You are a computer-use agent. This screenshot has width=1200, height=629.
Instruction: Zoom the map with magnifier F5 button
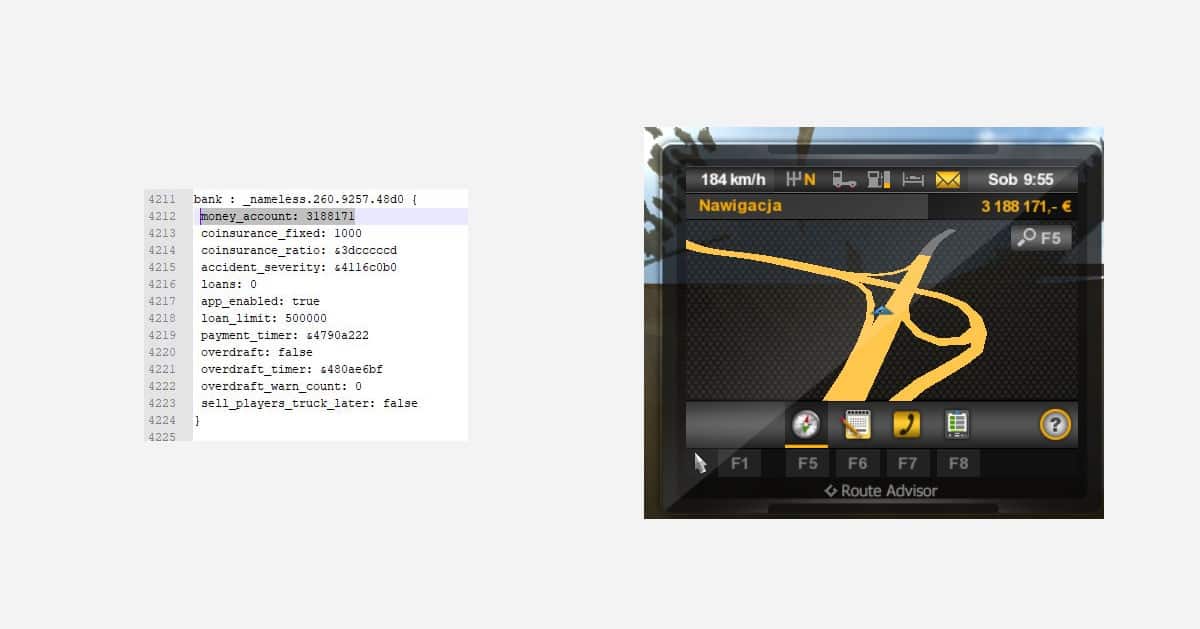click(x=1040, y=238)
